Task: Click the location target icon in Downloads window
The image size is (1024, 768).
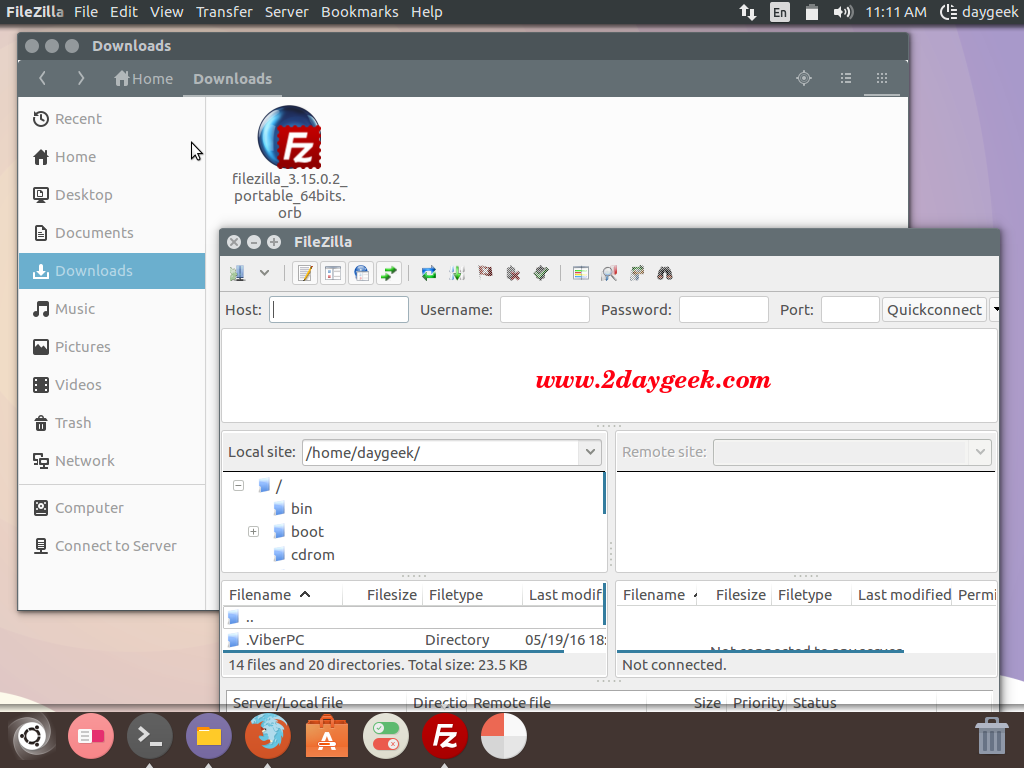Action: (x=804, y=78)
